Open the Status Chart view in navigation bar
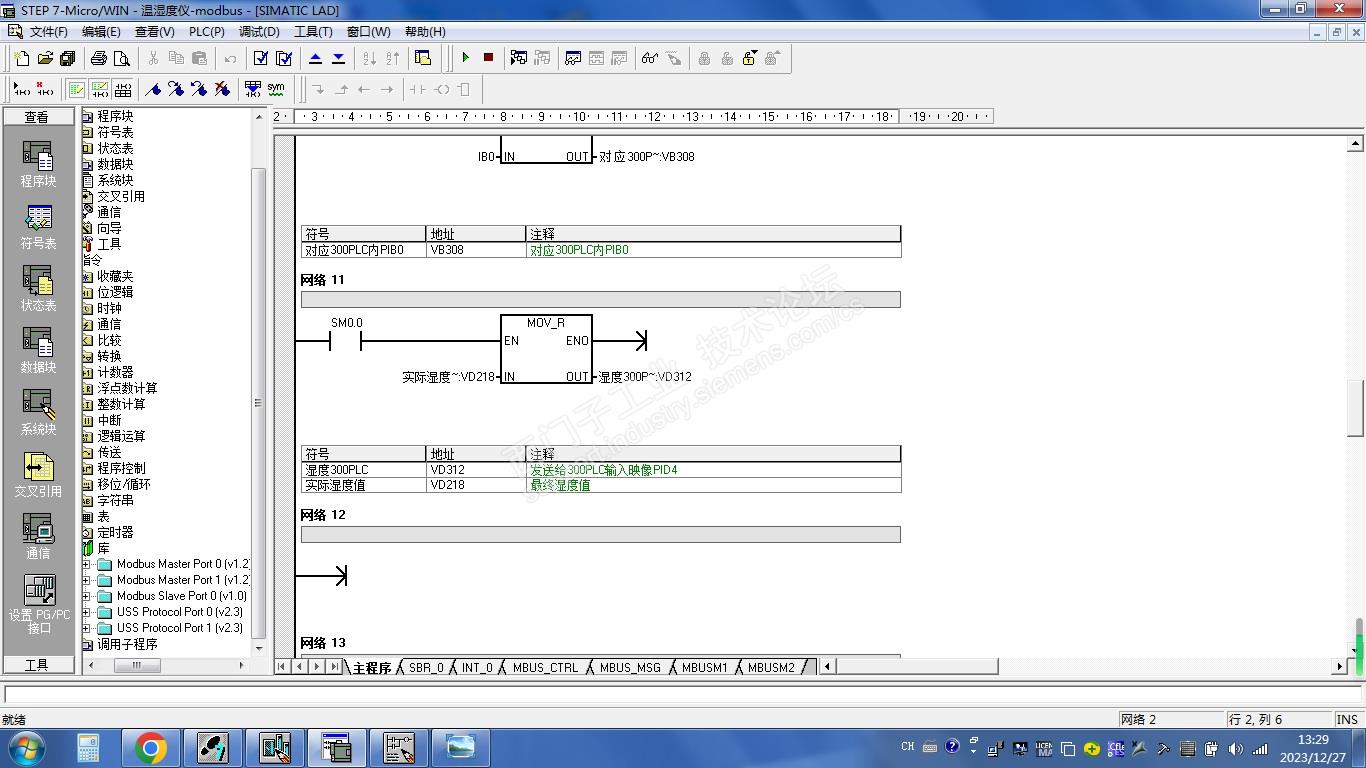Screen dimensions: 1366x768 [x=38, y=289]
